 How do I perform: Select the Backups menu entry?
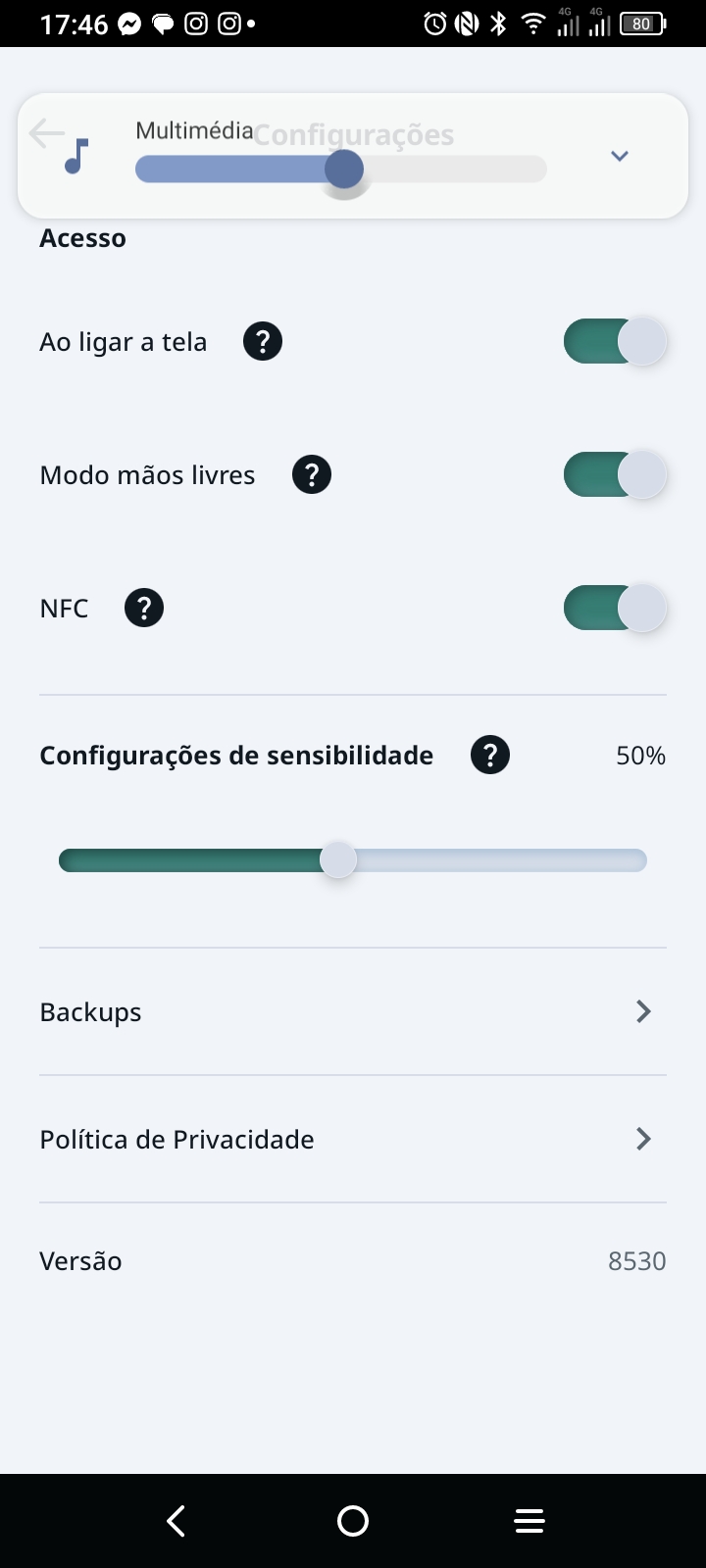point(91,1012)
